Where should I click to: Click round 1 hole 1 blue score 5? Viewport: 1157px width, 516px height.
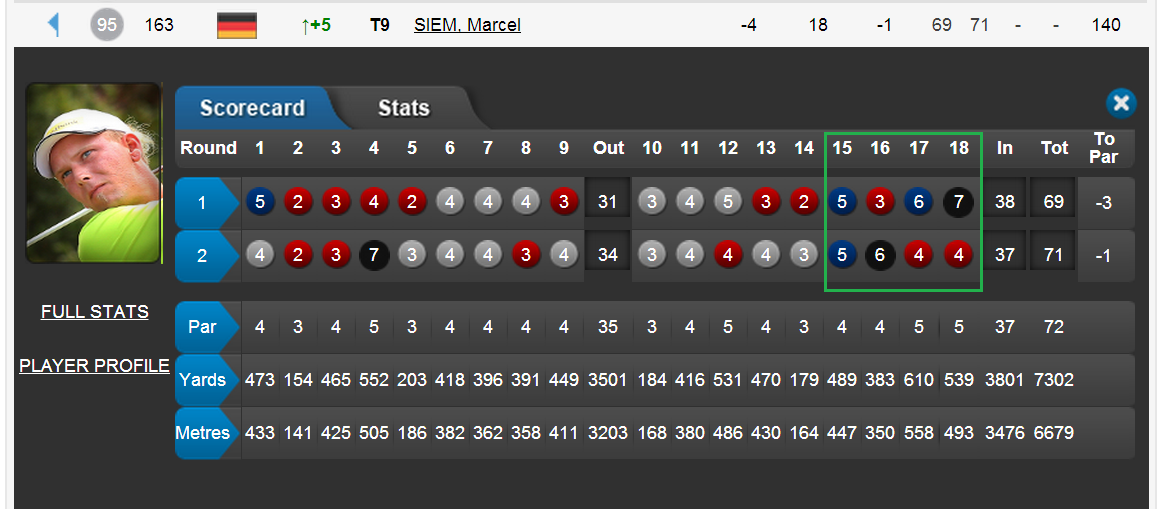pyautogui.click(x=260, y=202)
